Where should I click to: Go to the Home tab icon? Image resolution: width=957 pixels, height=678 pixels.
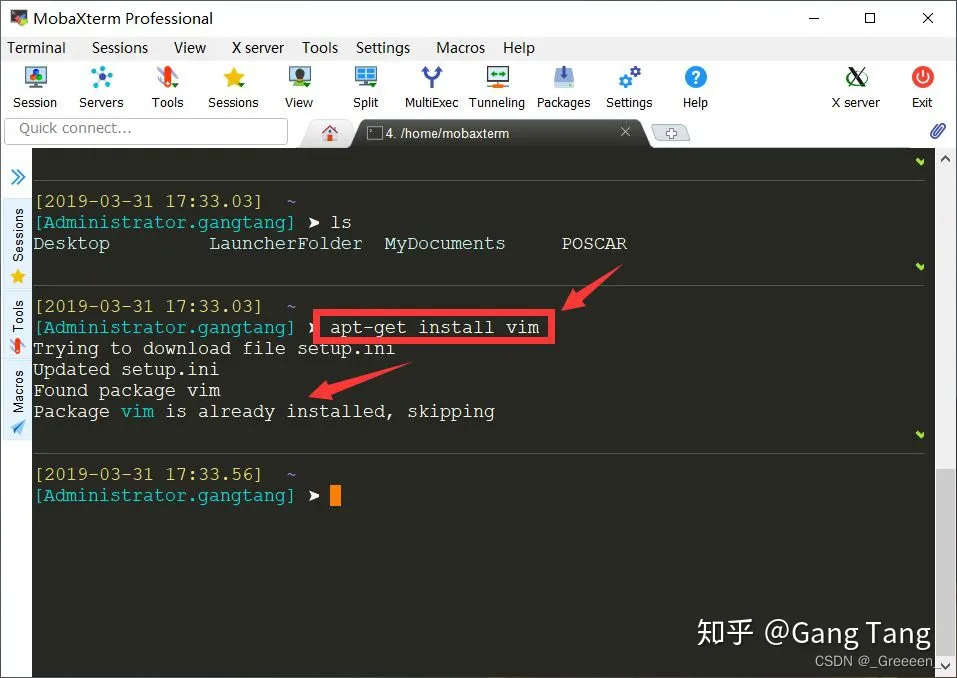click(x=330, y=133)
